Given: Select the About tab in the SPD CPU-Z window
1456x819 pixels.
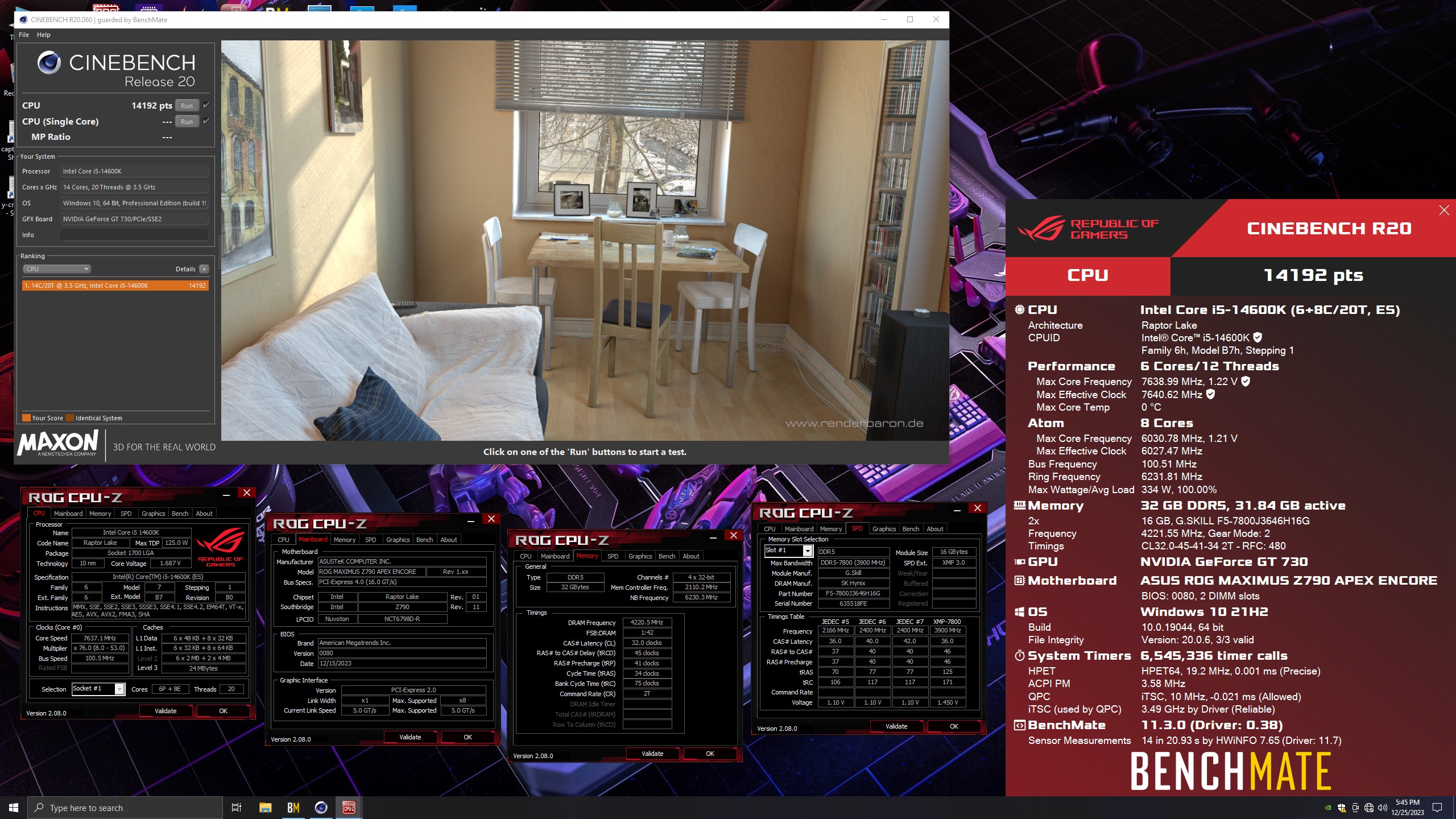Looking at the screenshot, I should click(x=934, y=529).
